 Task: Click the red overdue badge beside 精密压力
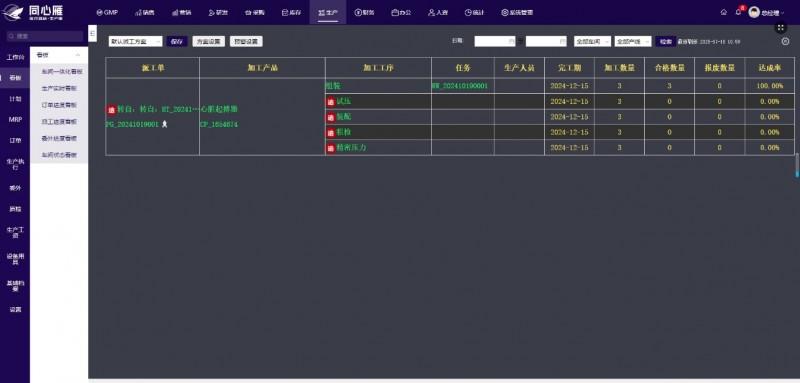click(331, 148)
